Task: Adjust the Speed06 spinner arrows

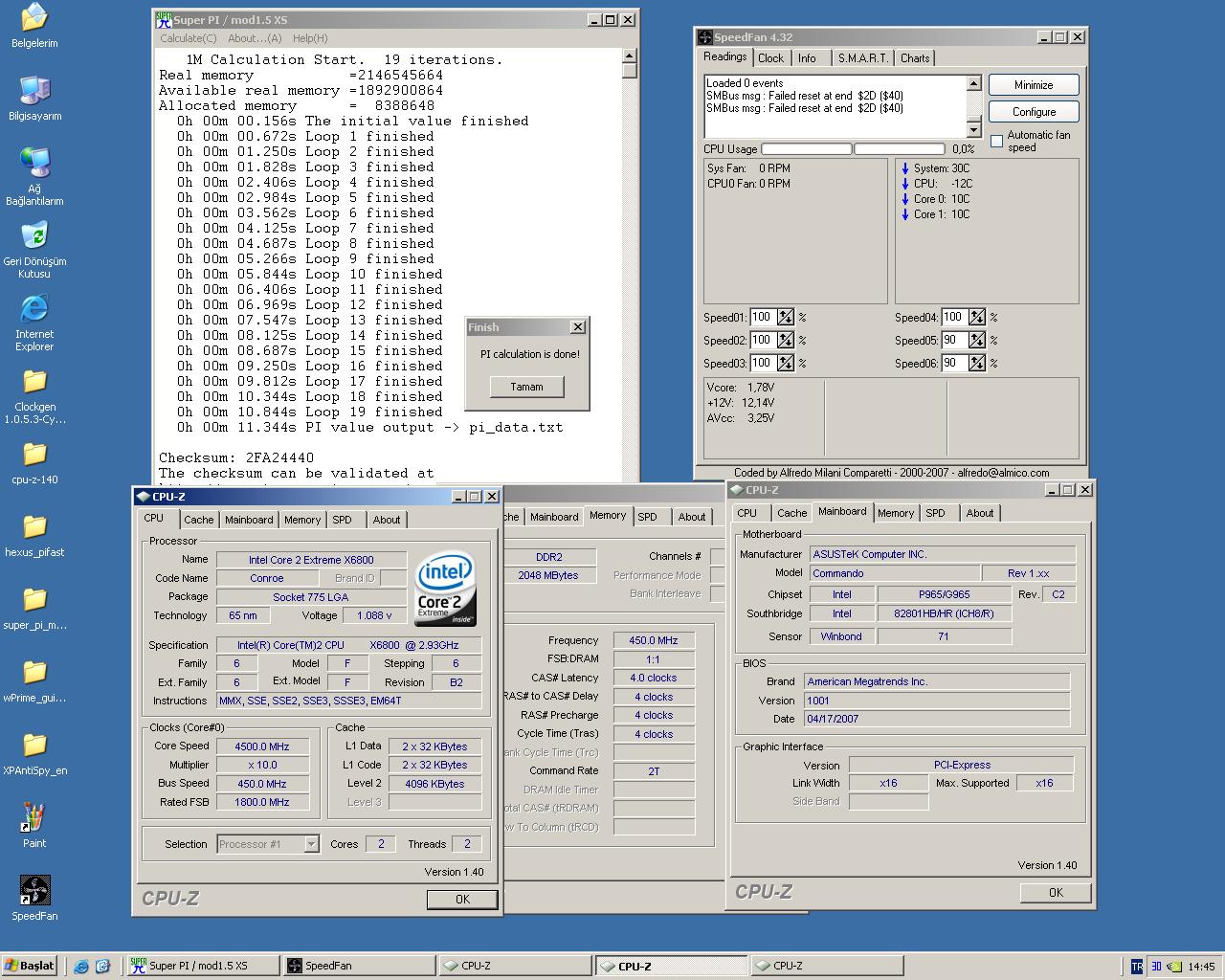Action: [976, 364]
